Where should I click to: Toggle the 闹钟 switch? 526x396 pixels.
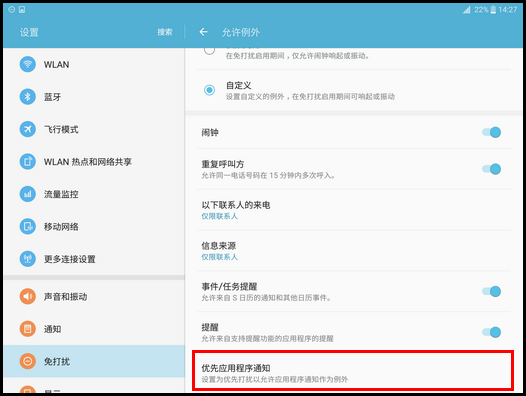(491, 132)
